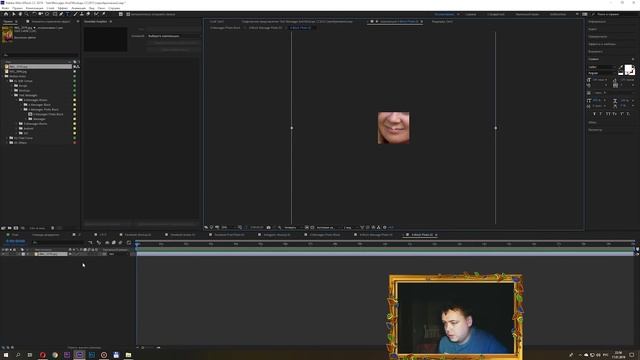This screenshot has width=640, height=360.
Task: Click the face photo thumbnail in composition viewer
Action: click(x=393, y=128)
